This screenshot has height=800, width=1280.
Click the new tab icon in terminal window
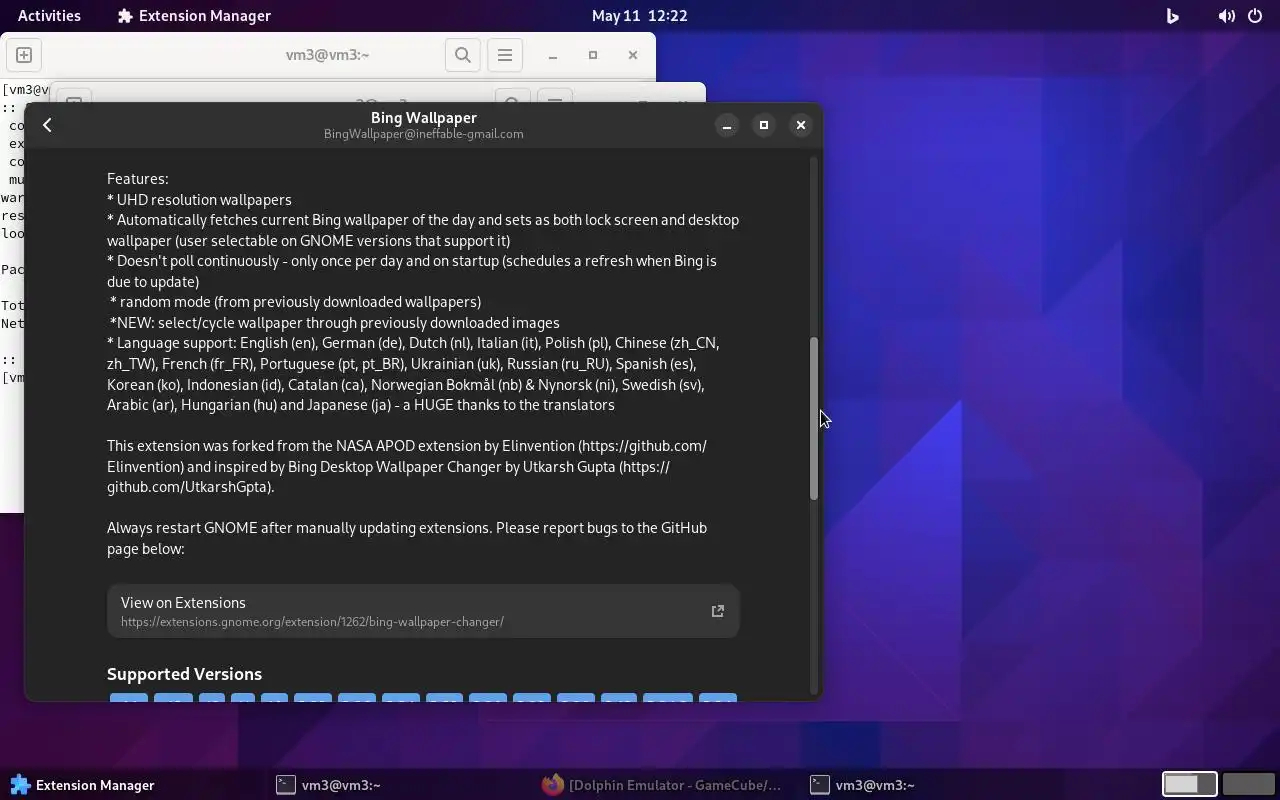24,55
